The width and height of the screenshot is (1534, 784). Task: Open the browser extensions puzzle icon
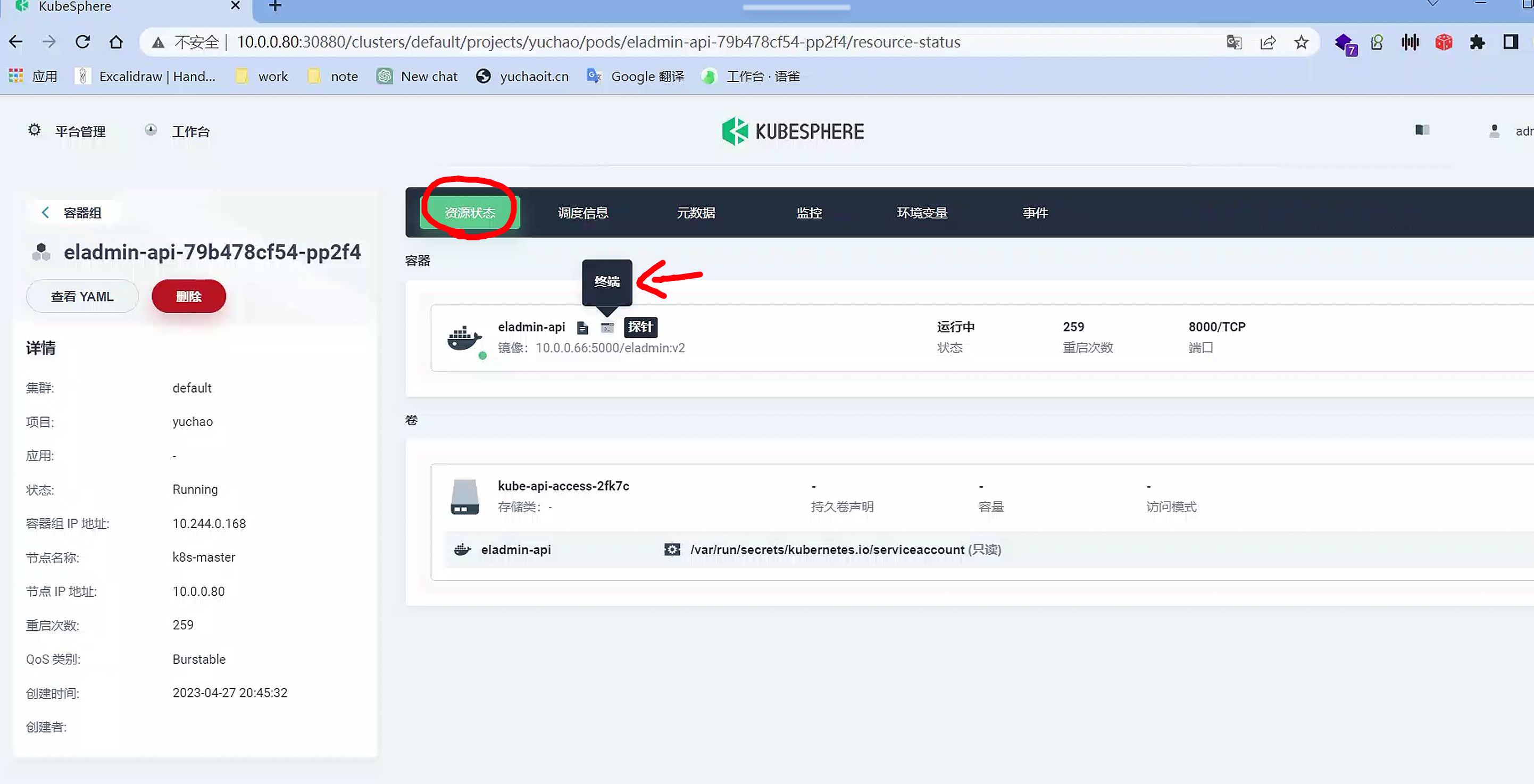(x=1477, y=42)
